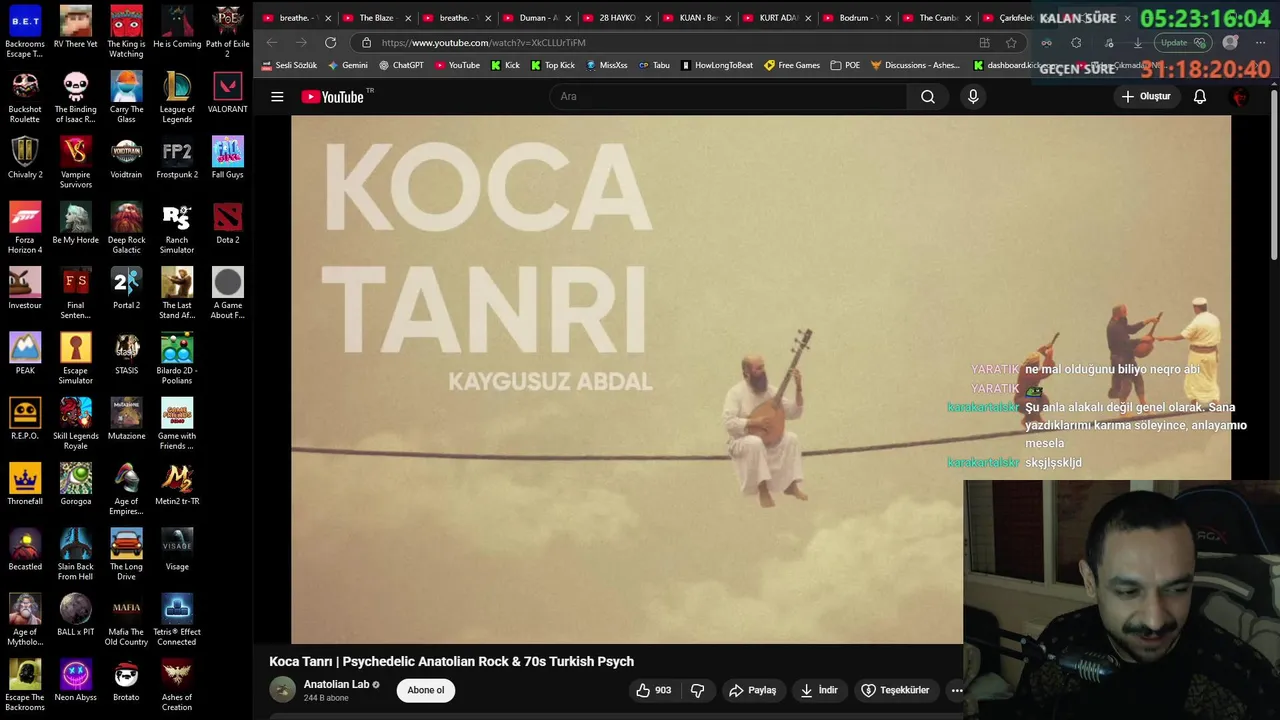
Task: Open ChatGPT bookmark
Action: coord(401,65)
